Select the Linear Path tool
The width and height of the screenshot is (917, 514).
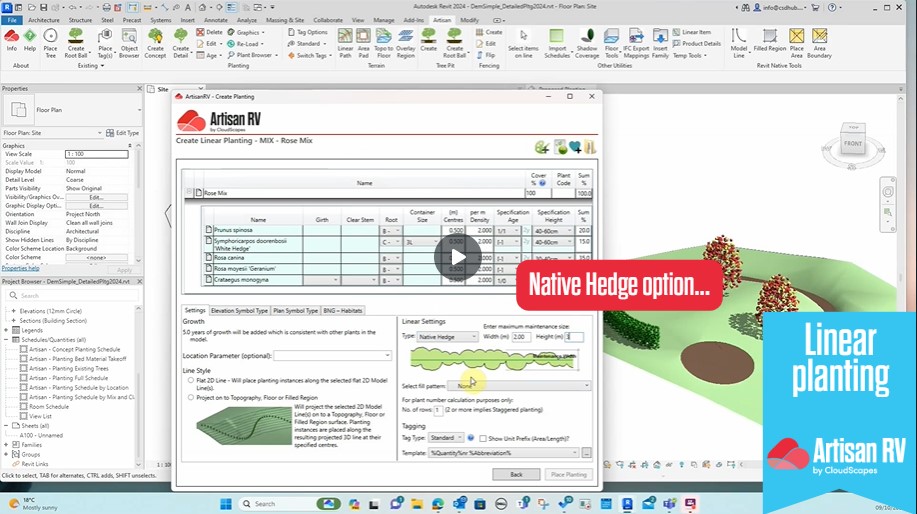[345, 40]
